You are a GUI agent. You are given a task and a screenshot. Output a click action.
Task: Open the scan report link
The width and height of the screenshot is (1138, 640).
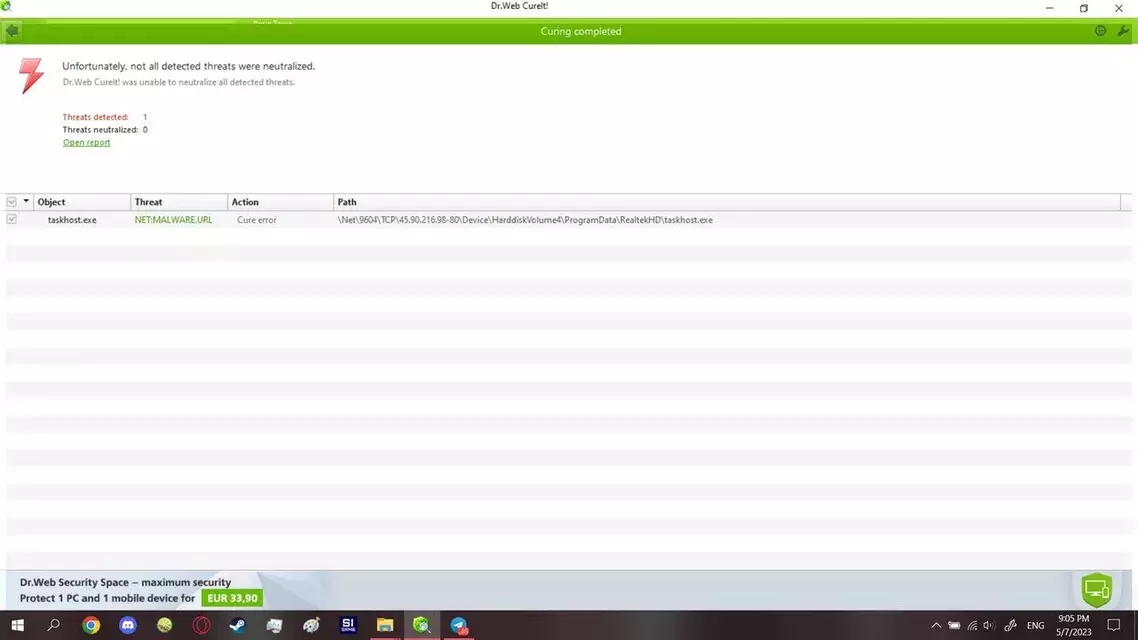tap(86, 142)
